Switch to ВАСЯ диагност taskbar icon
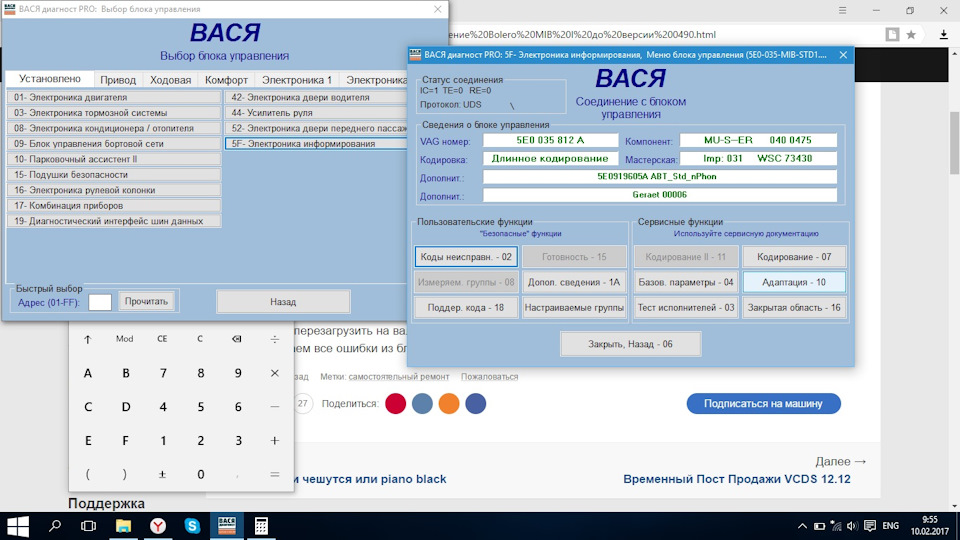Viewport: 960px width, 540px height. 227,525
